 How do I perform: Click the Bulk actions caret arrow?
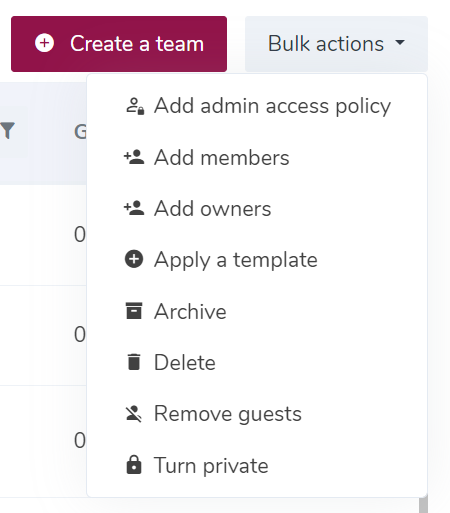(400, 42)
